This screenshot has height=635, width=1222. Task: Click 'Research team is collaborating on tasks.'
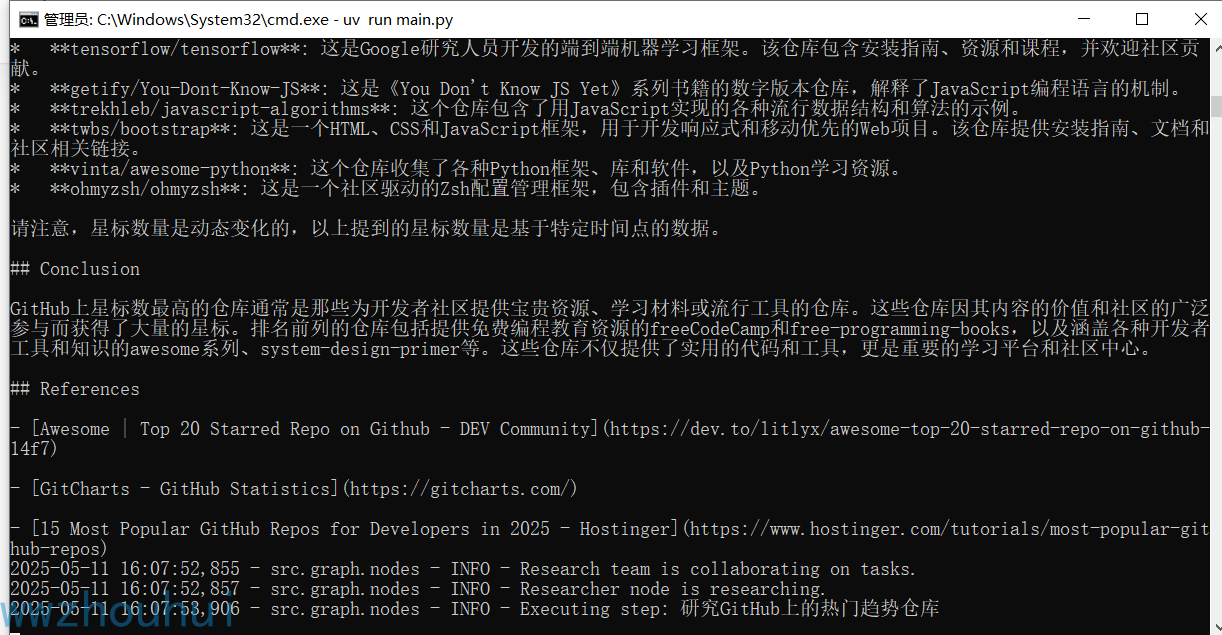[x=718, y=569]
